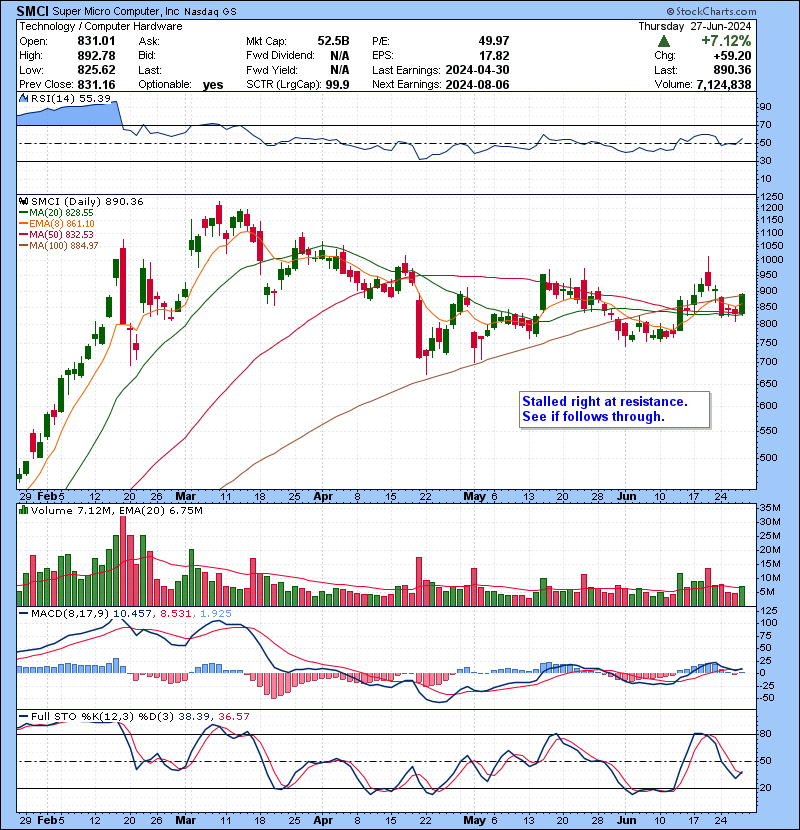Click the stochastic 80 level axis label
This screenshot has height=830, width=800.
[x=766, y=734]
